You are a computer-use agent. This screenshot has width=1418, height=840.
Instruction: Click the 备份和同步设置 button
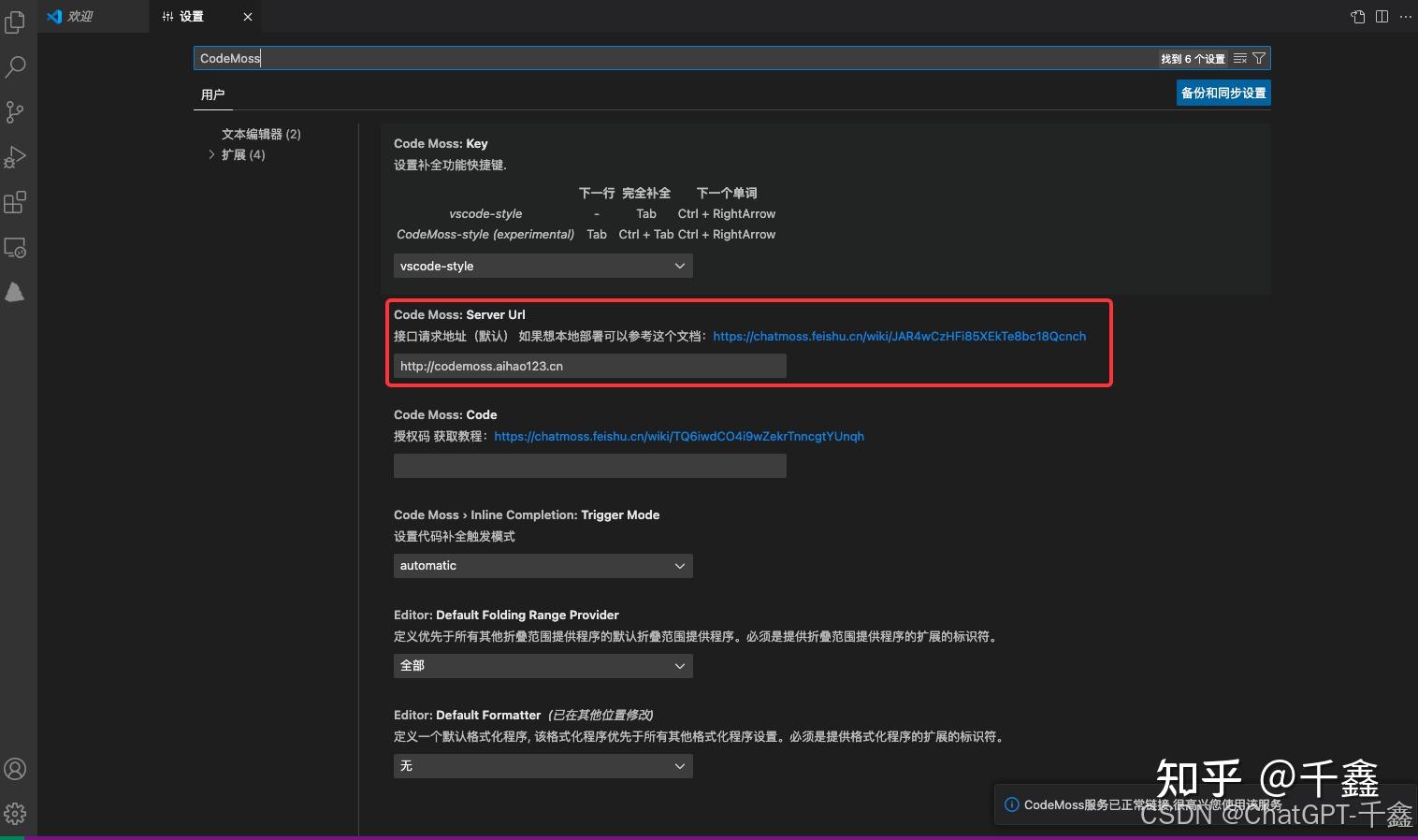[1223, 93]
